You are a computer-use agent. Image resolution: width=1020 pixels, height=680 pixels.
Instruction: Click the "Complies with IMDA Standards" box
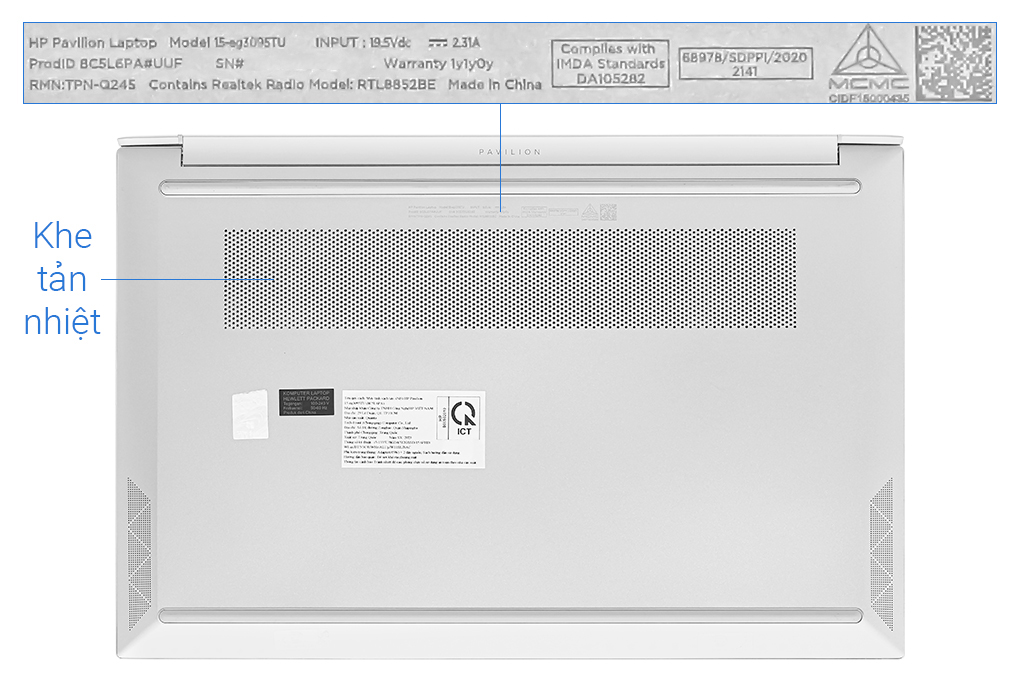coord(610,63)
